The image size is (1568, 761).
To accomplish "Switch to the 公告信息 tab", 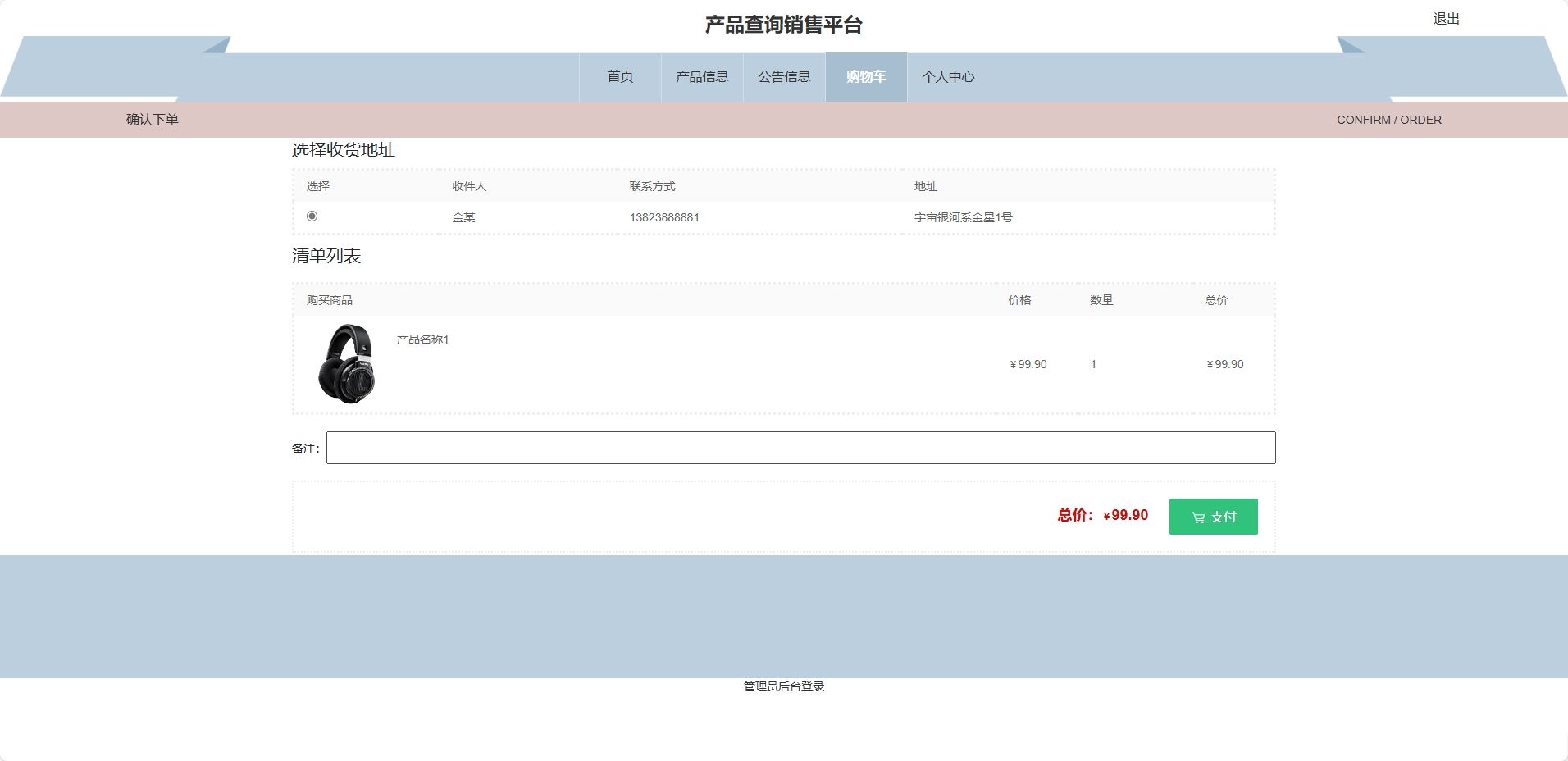I will [784, 76].
